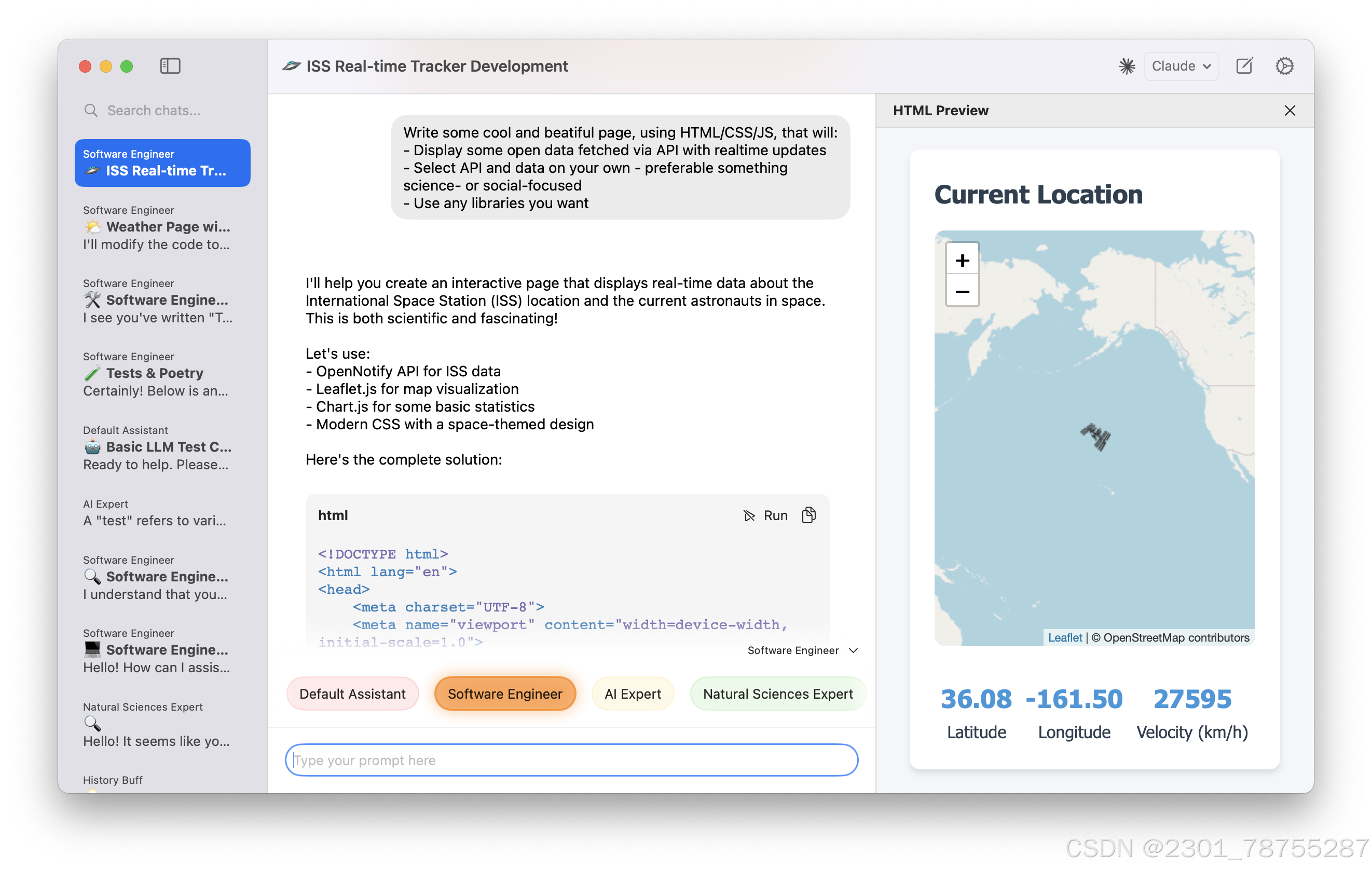This screenshot has height=870, width=1372.
Task: Close the HTML Preview panel
Action: [x=1289, y=111]
